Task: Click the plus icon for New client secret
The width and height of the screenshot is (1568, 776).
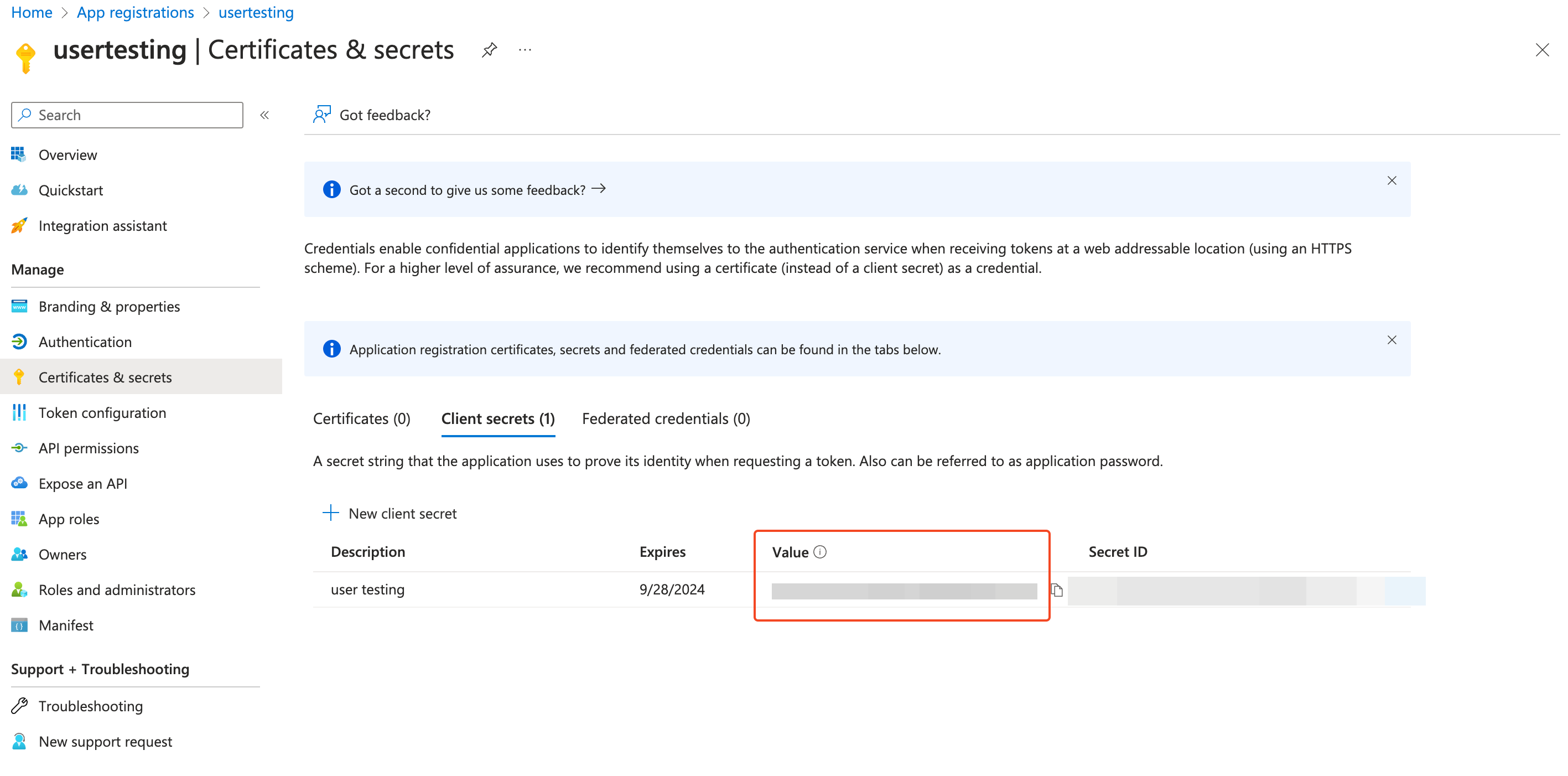Action: coord(330,513)
